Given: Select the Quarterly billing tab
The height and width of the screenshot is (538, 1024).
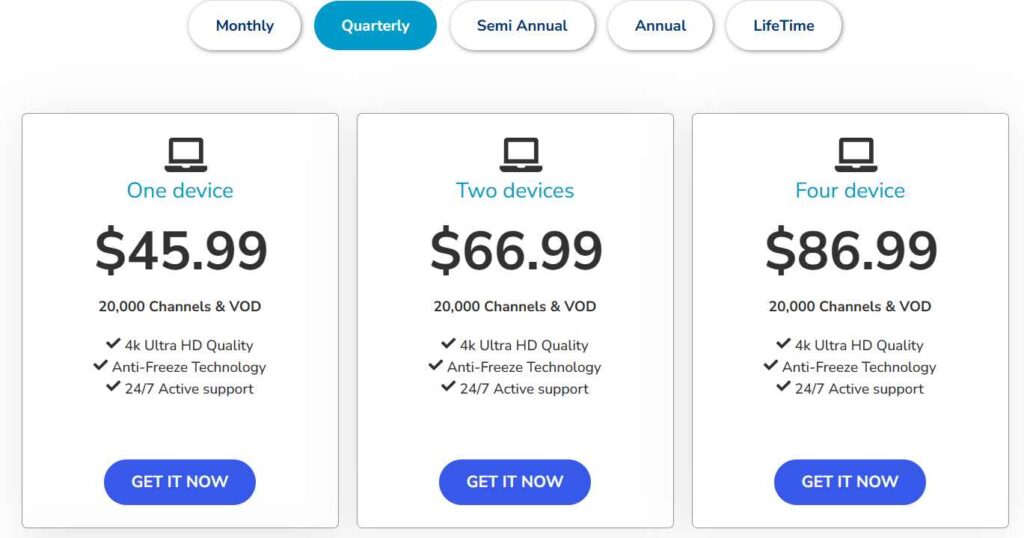Looking at the screenshot, I should 375,26.
